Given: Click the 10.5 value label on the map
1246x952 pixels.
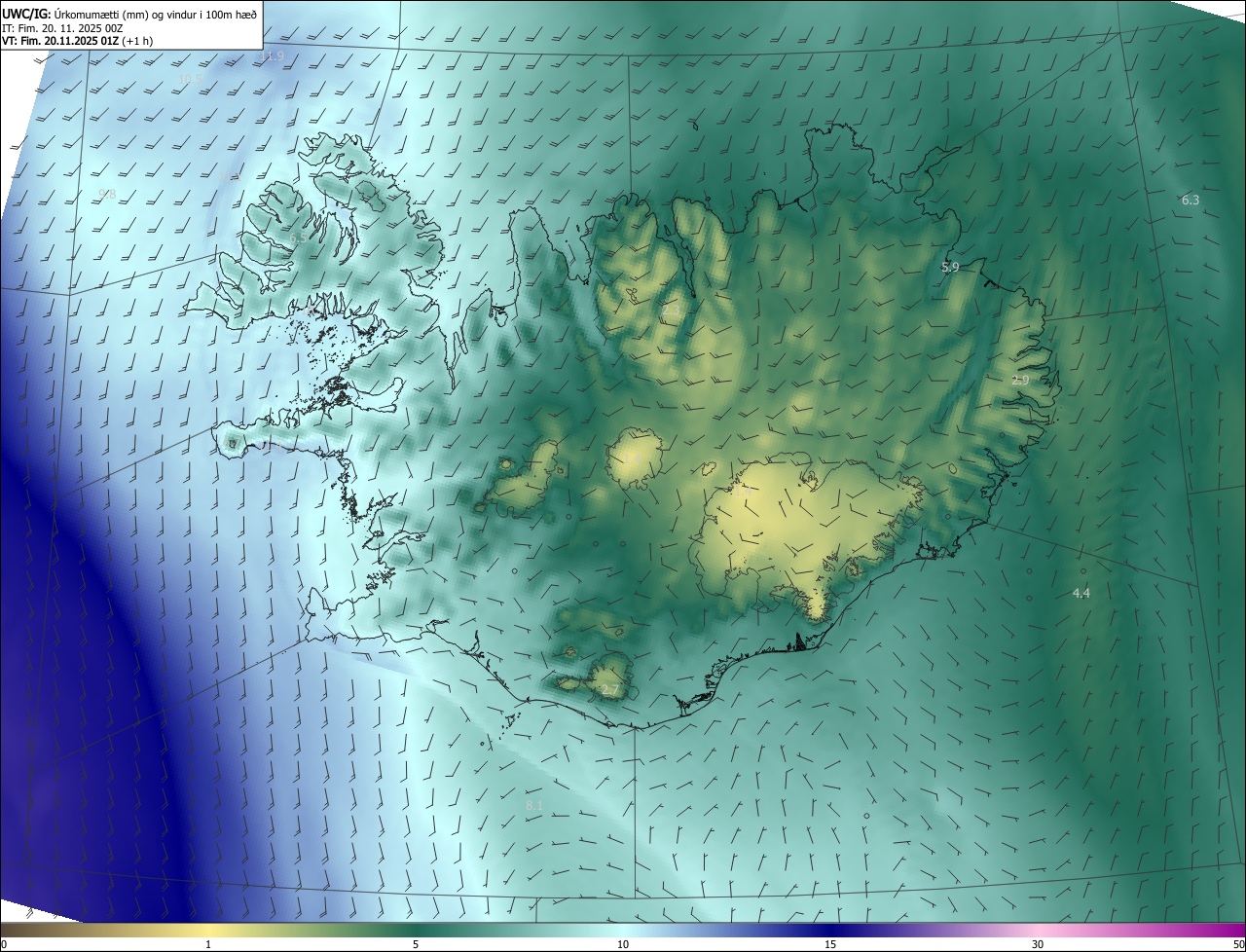Looking at the screenshot, I should point(191,79).
